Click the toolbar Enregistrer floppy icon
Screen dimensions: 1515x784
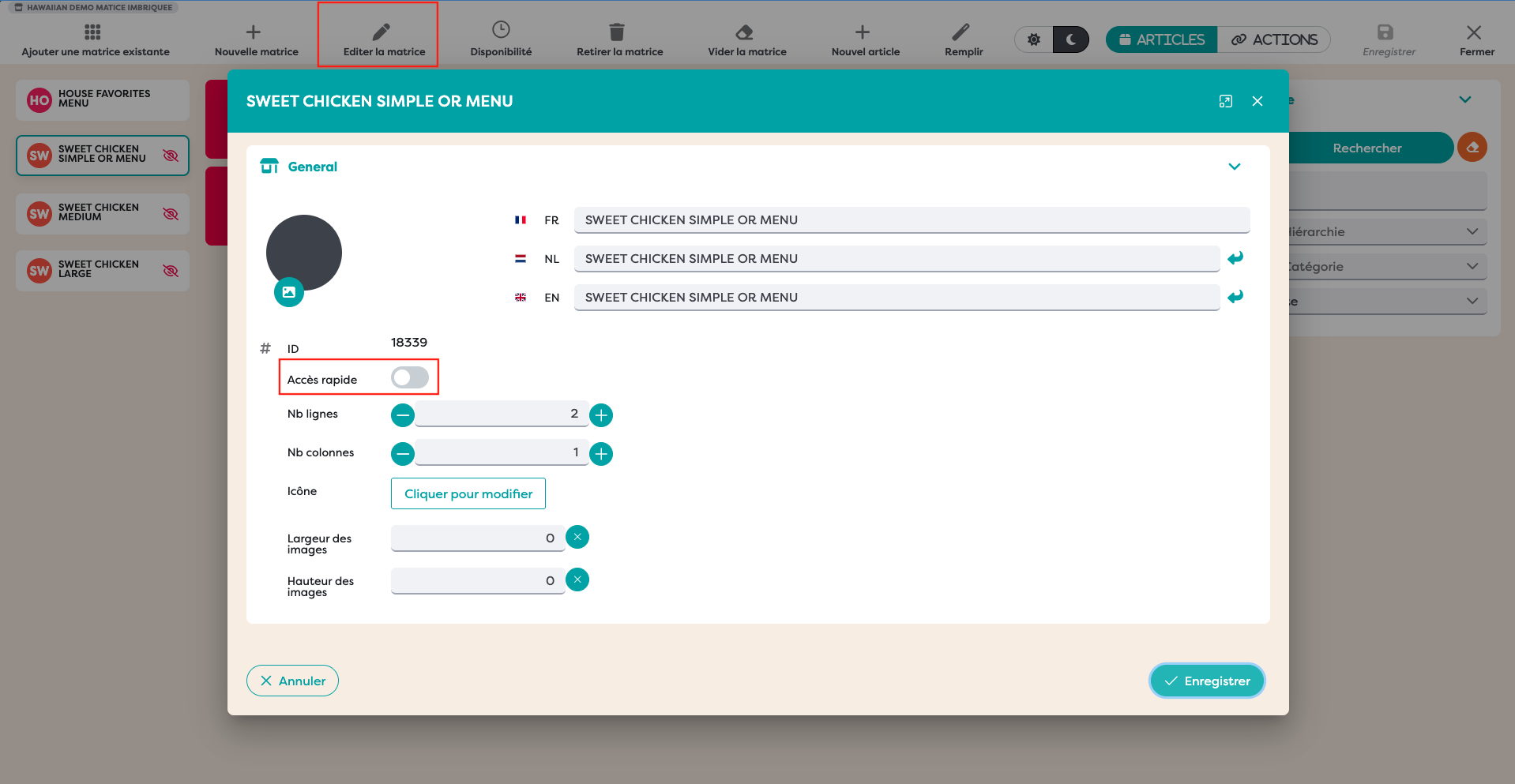[x=1385, y=32]
